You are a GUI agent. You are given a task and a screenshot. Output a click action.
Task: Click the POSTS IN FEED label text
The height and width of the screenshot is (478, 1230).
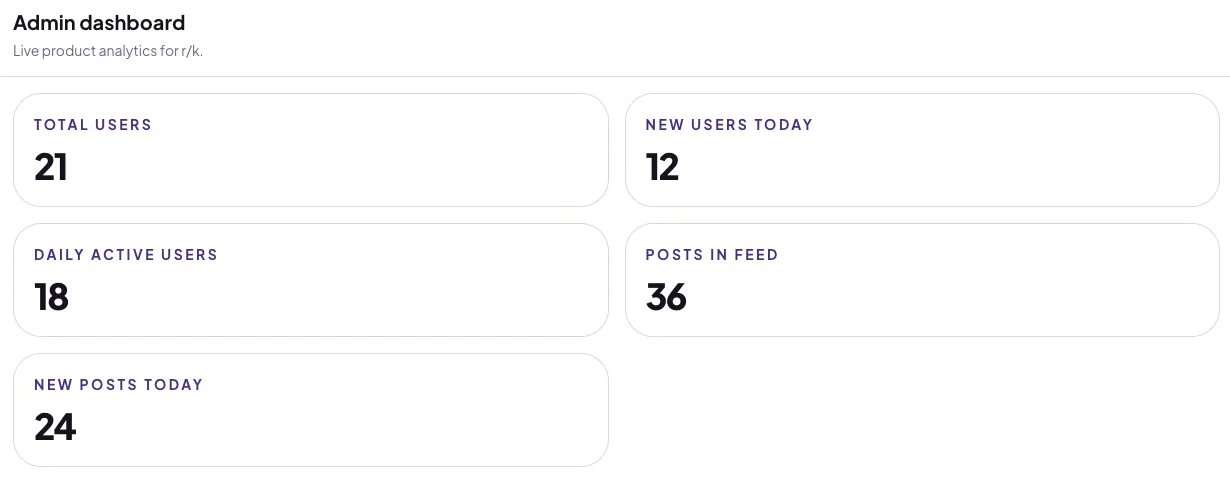tap(712, 255)
